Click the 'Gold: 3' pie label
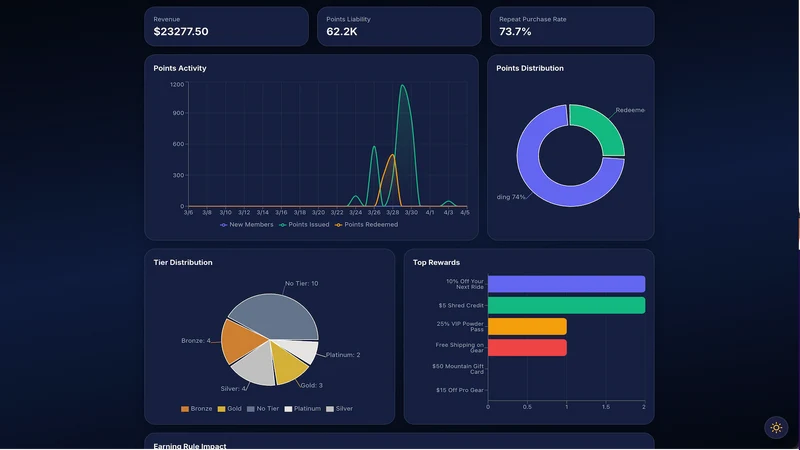This screenshot has width=800, height=450. 311,386
